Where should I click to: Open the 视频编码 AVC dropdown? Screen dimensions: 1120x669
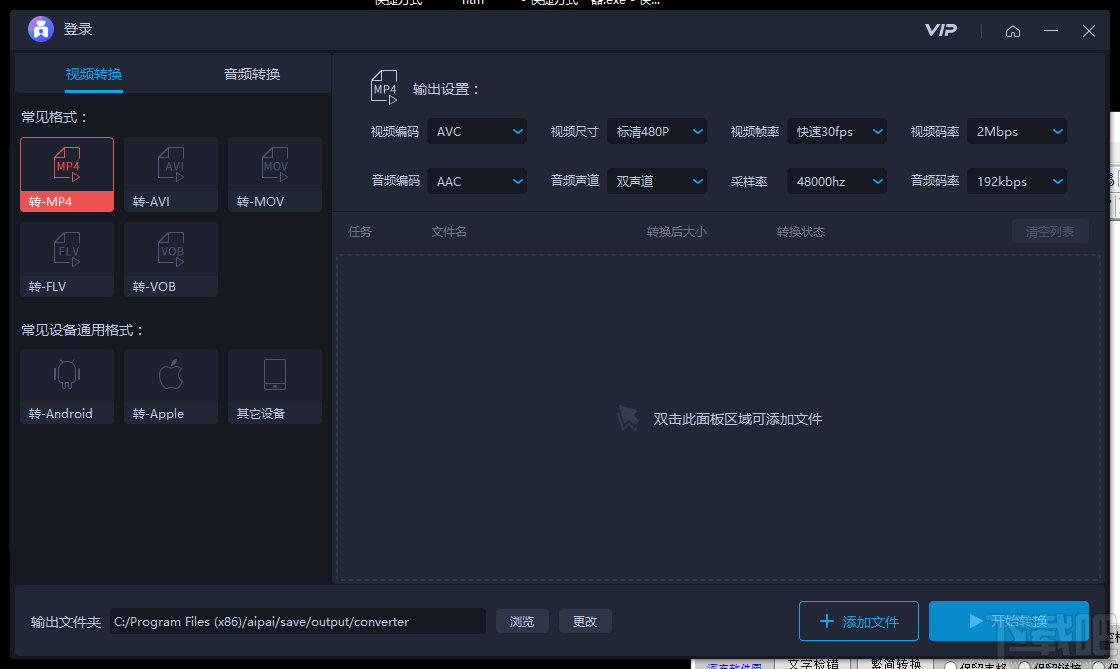[x=477, y=131]
